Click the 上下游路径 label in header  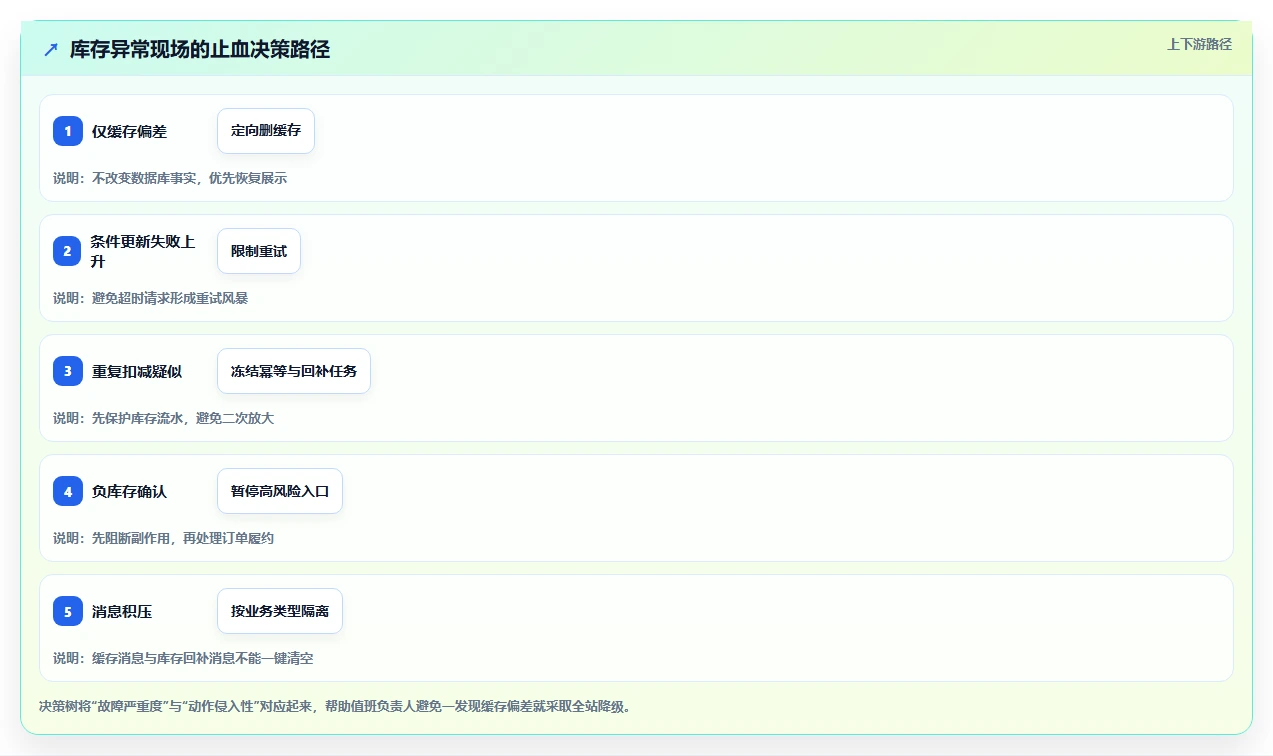(x=1199, y=44)
